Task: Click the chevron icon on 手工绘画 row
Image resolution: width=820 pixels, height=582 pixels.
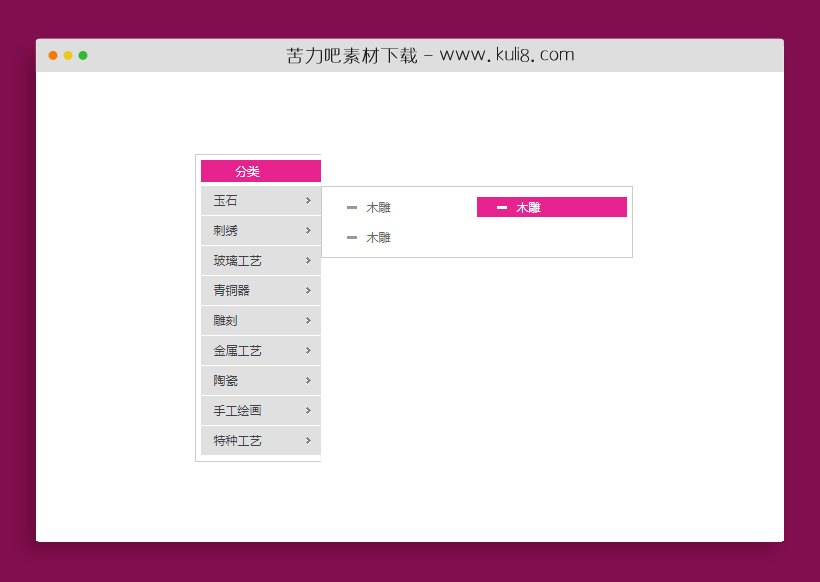Action: click(308, 411)
